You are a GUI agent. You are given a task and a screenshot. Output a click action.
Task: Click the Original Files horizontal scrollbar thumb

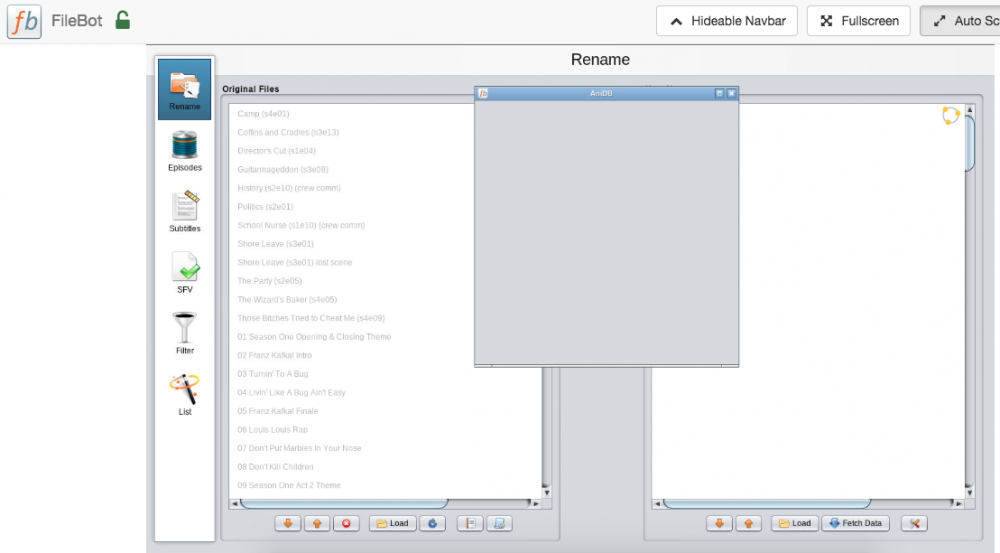tap(344, 504)
